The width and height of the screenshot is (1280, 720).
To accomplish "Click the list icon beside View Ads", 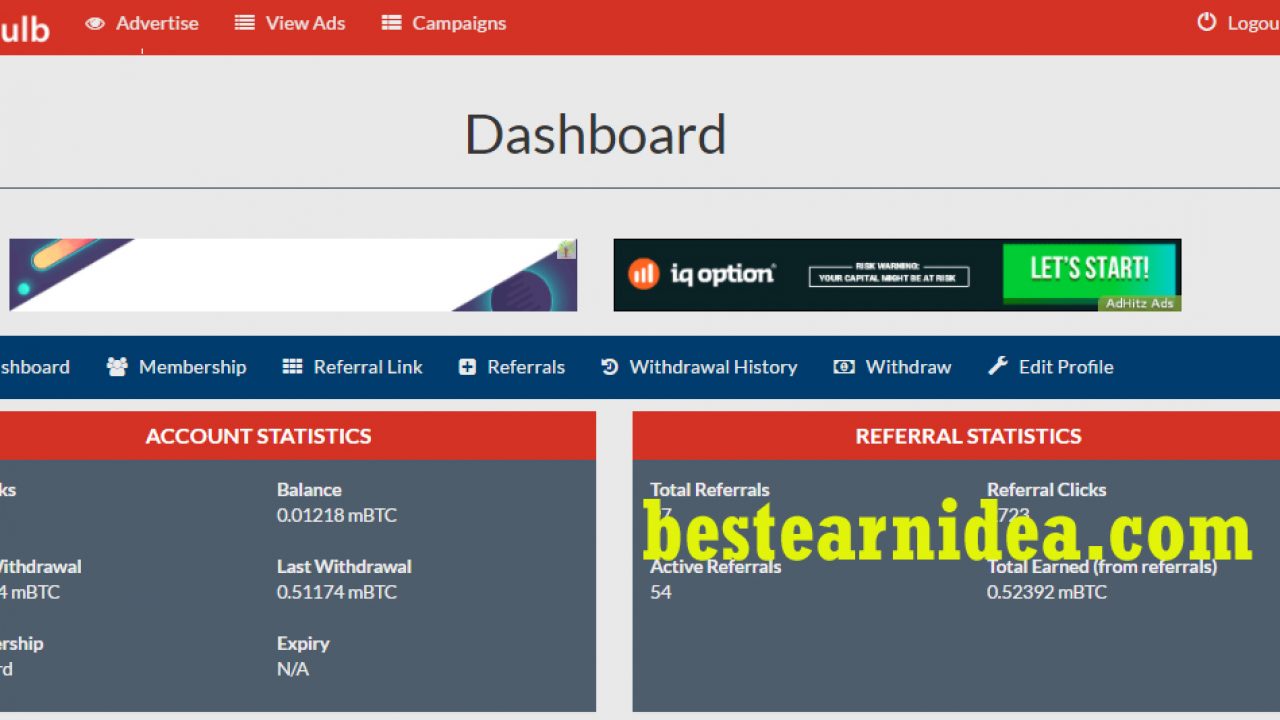I will pos(244,23).
